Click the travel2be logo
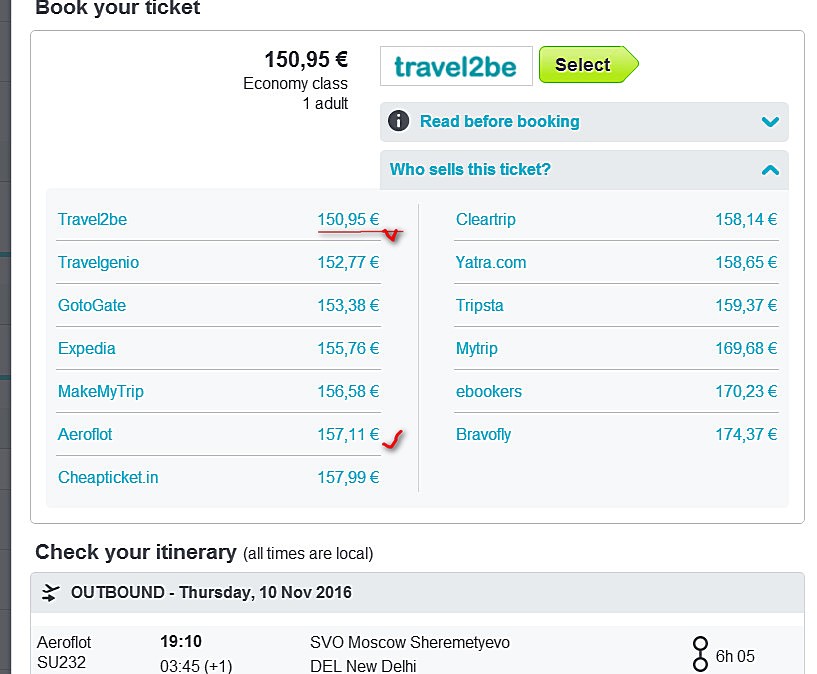Screen dimensions: 817x674 tap(455, 66)
